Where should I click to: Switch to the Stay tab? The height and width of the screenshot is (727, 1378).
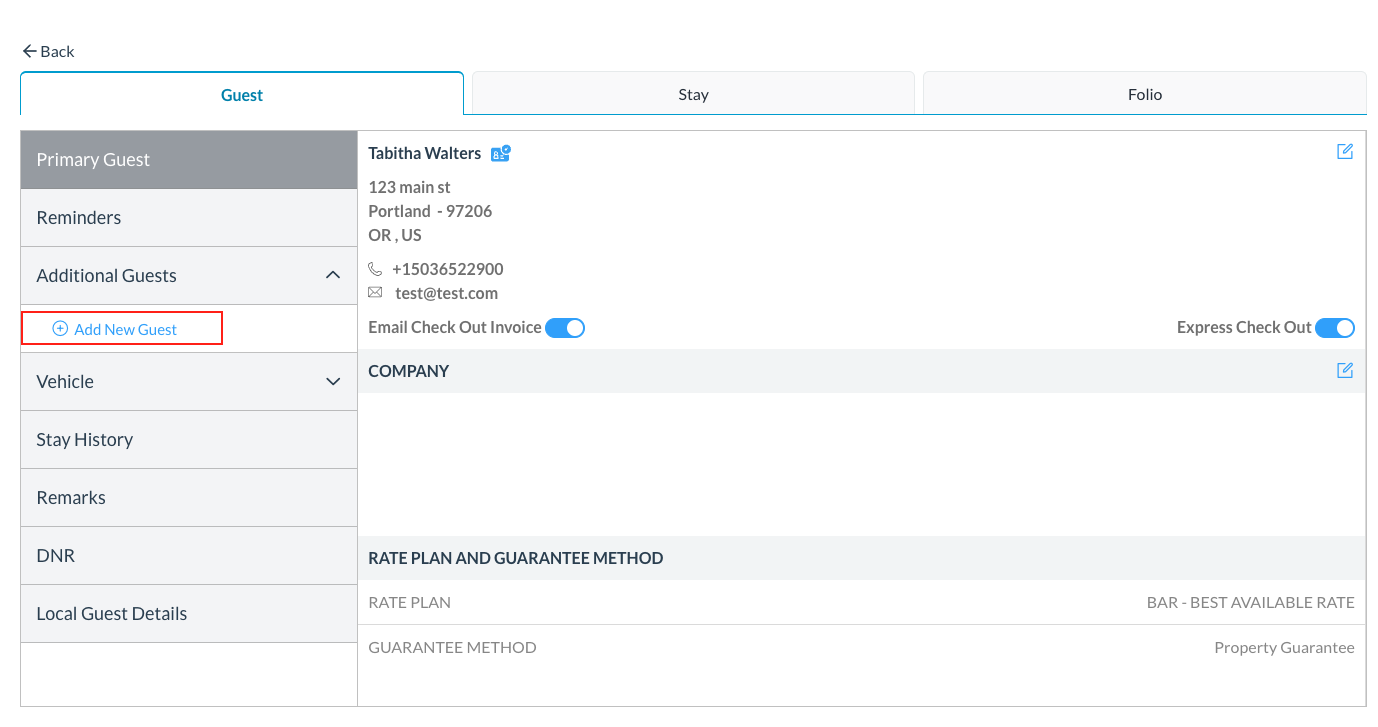693,94
